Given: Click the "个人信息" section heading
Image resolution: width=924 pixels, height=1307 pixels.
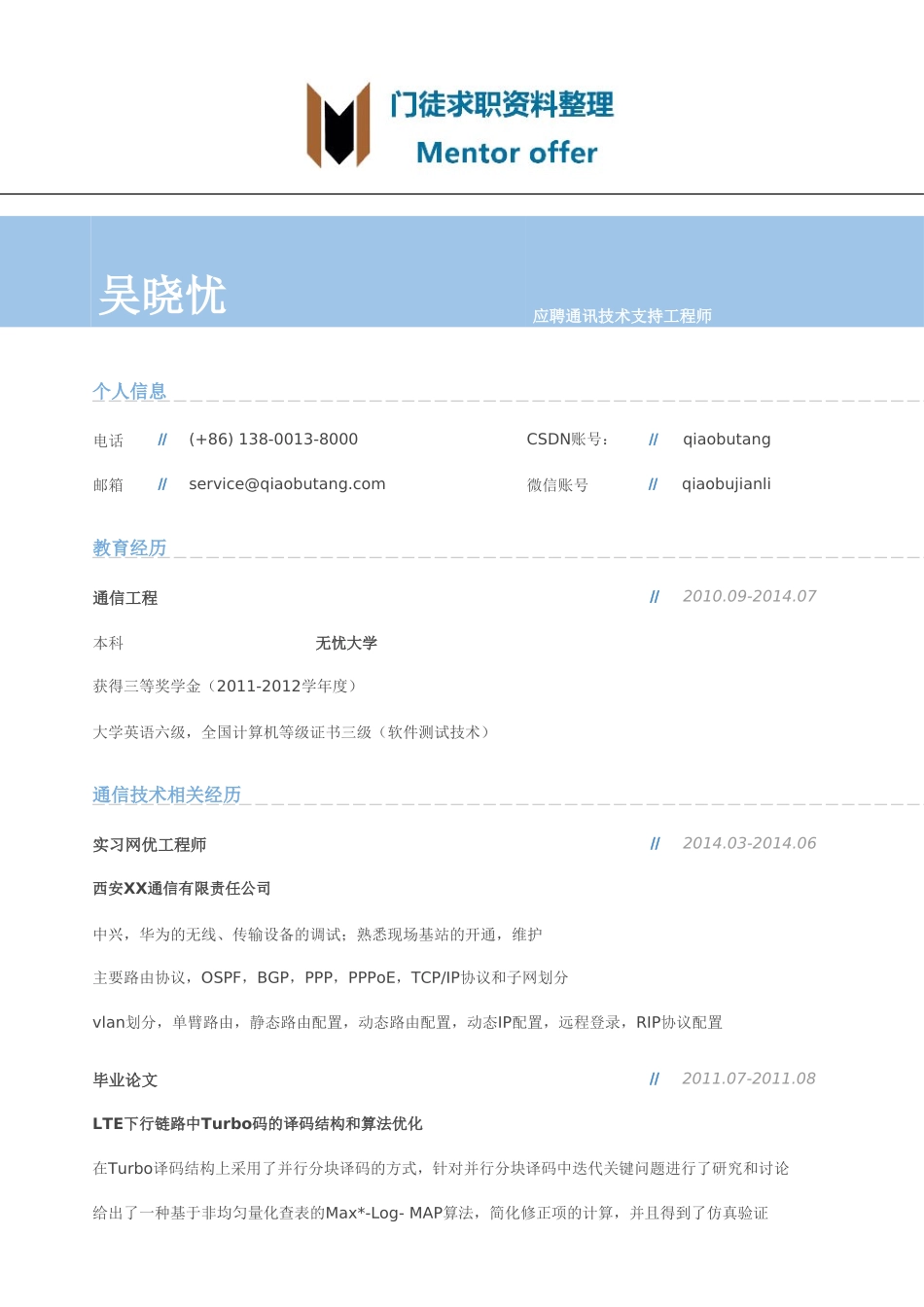Looking at the screenshot, I should (x=130, y=390).
